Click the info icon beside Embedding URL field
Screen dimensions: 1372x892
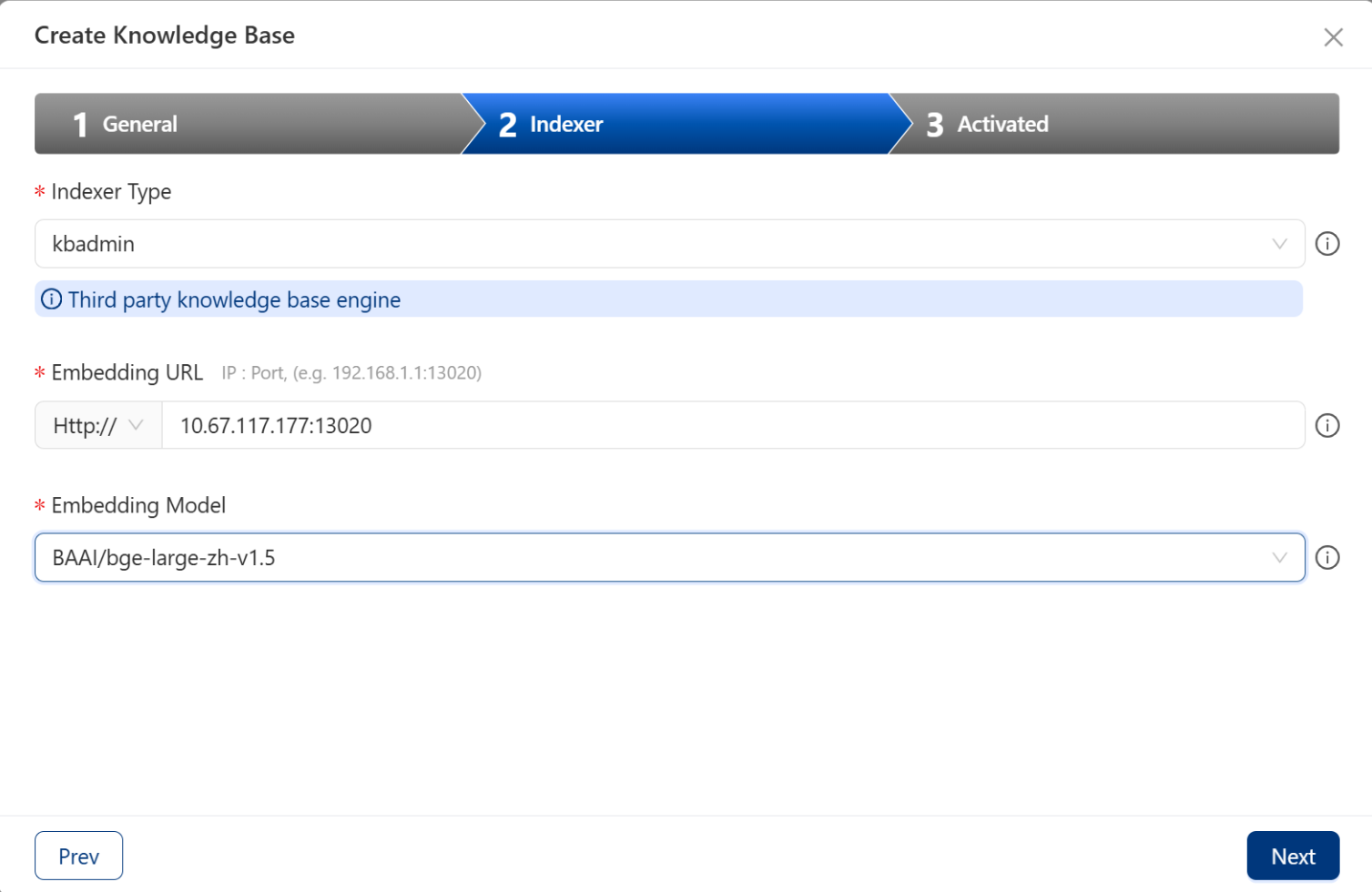pos(1326,425)
